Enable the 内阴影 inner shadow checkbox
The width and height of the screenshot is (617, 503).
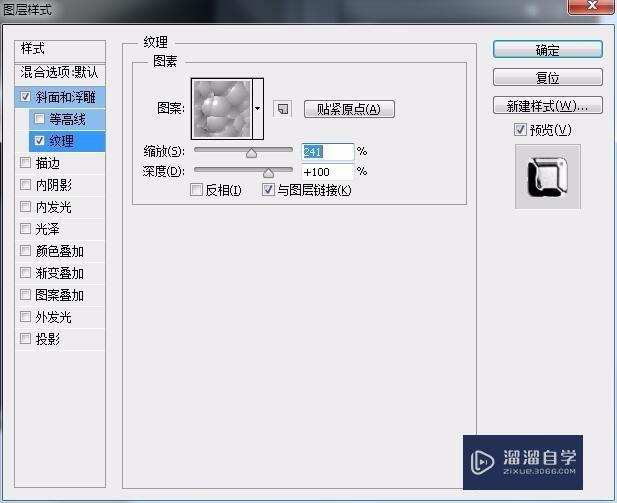[26, 185]
